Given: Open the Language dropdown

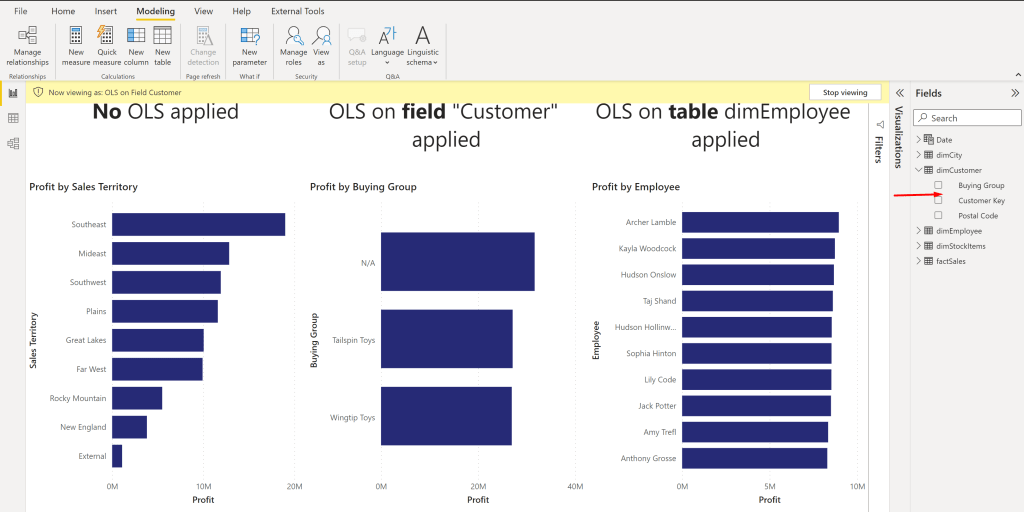Looking at the screenshot, I should point(386,46).
